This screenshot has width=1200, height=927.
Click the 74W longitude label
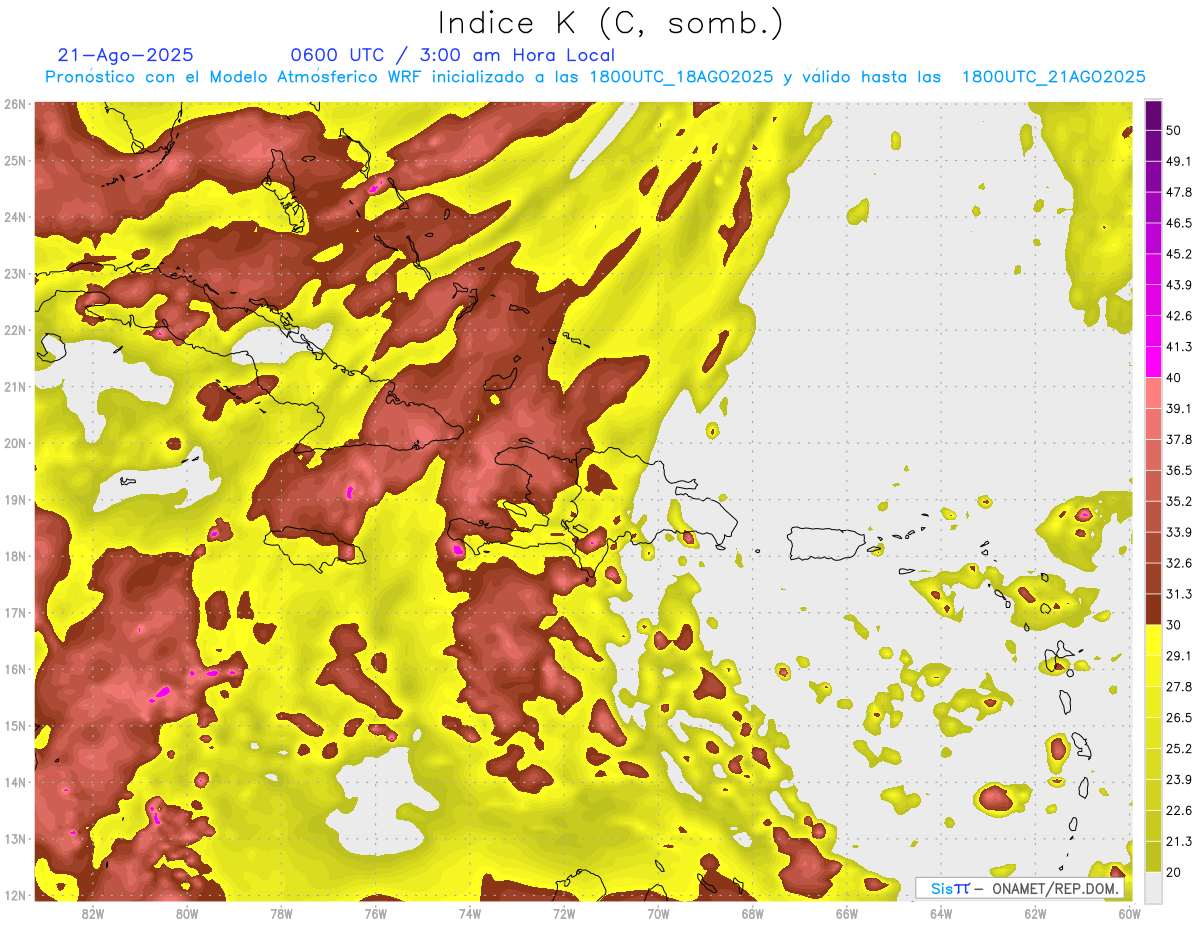pos(470,913)
